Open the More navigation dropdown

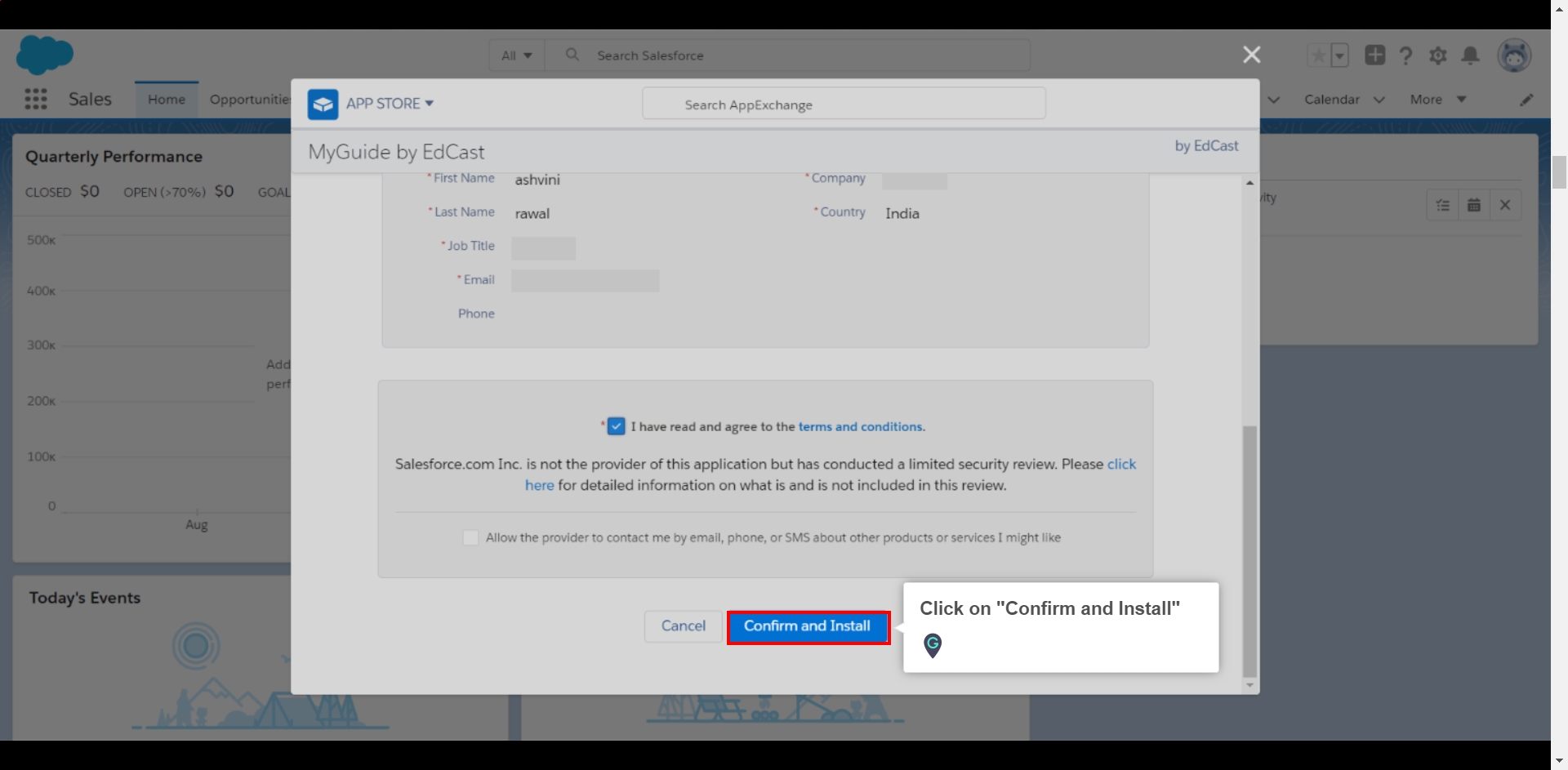coord(1438,100)
